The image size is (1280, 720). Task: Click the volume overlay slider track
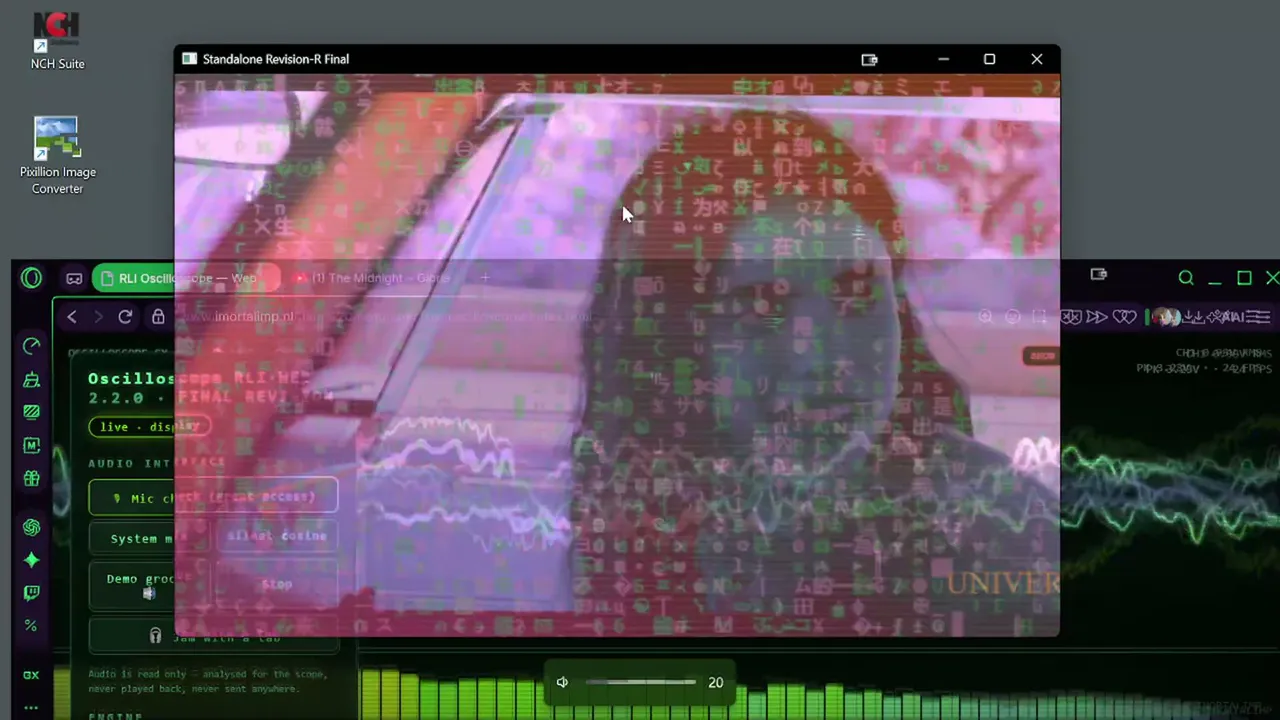(x=641, y=682)
